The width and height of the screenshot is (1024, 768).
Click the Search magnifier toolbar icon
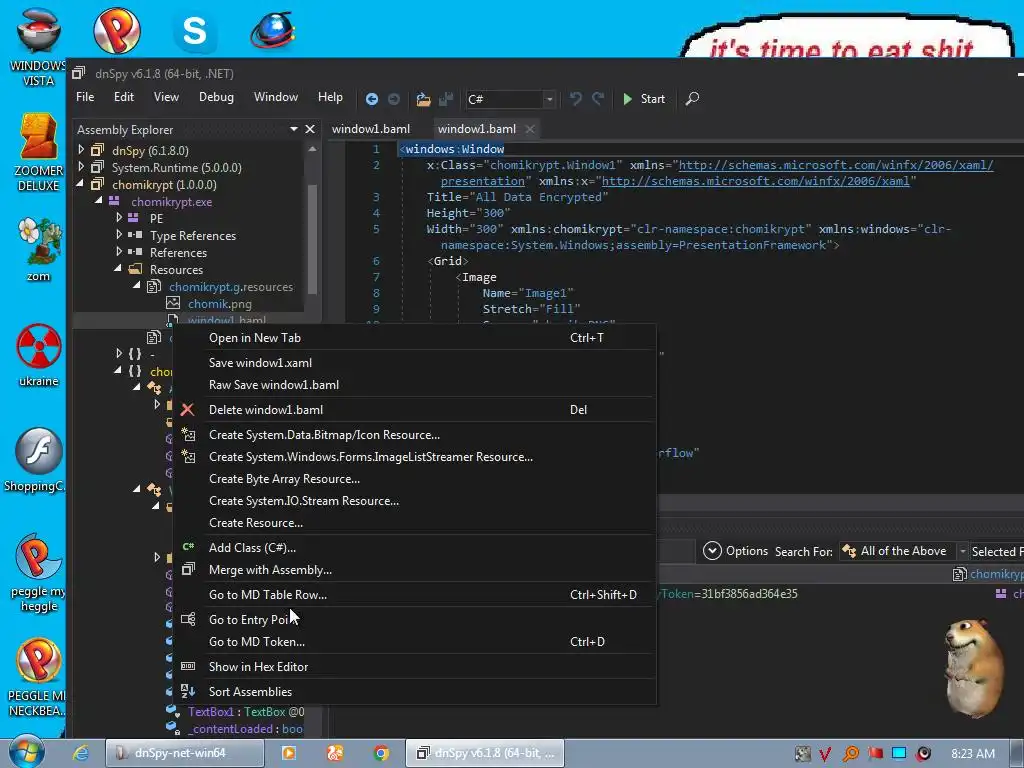(692, 99)
